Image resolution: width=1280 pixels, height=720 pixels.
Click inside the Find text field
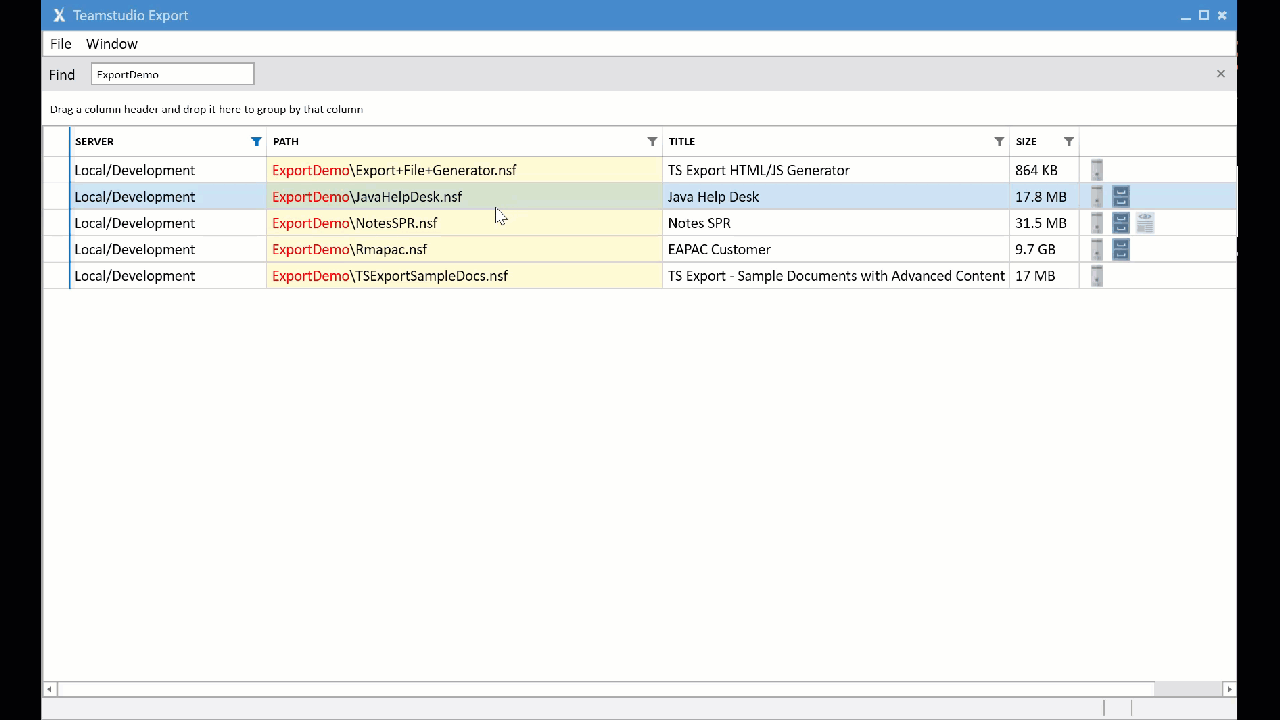pos(172,74)
